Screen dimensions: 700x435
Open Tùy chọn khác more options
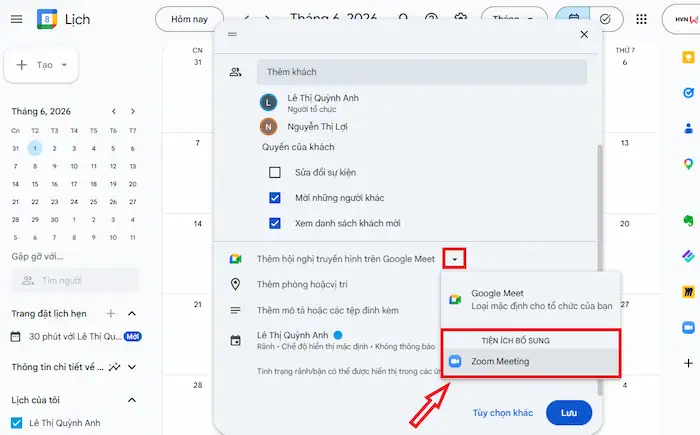click(x=503, y=413)
